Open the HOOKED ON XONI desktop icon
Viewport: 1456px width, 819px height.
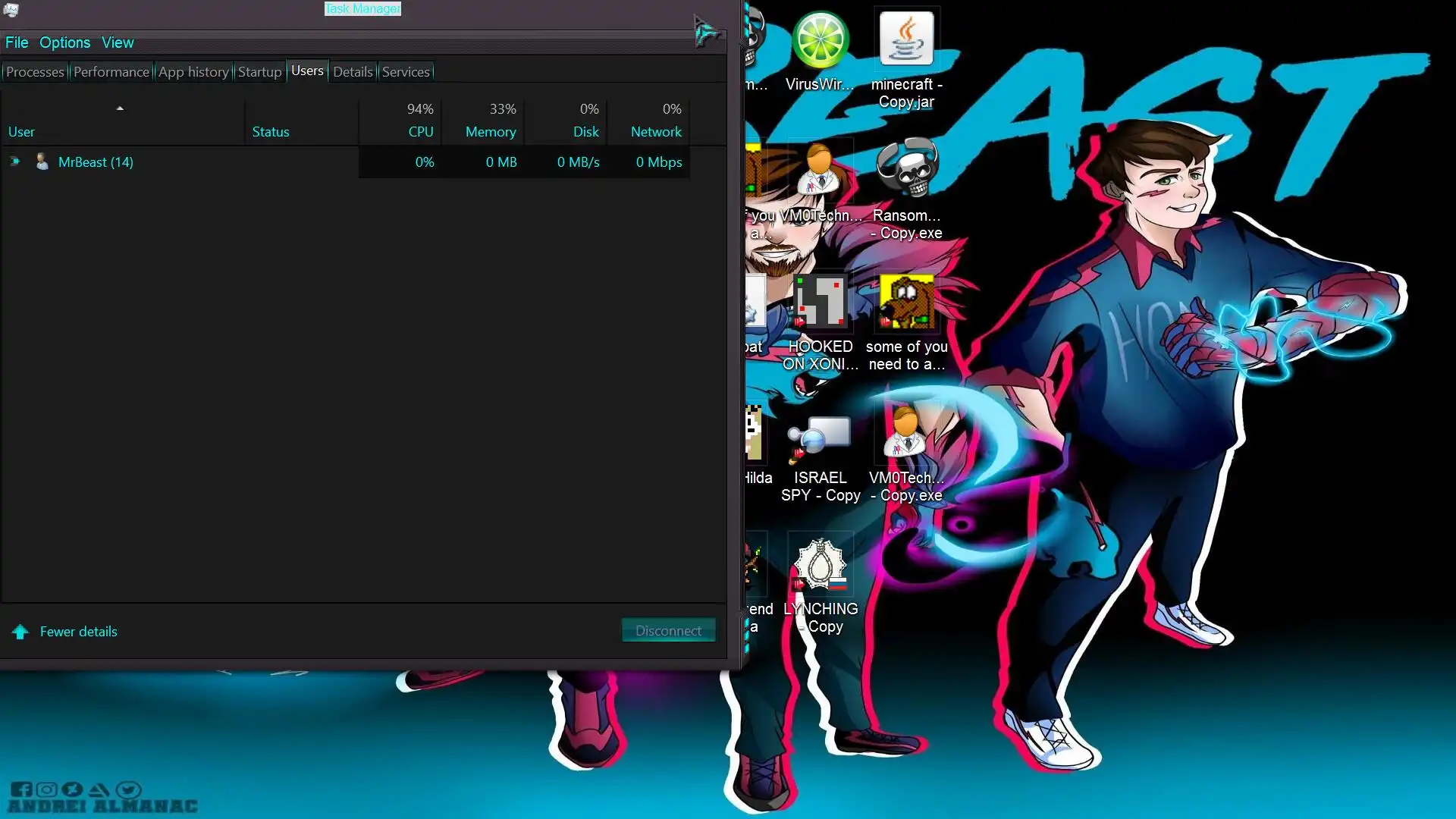(820, 302)
